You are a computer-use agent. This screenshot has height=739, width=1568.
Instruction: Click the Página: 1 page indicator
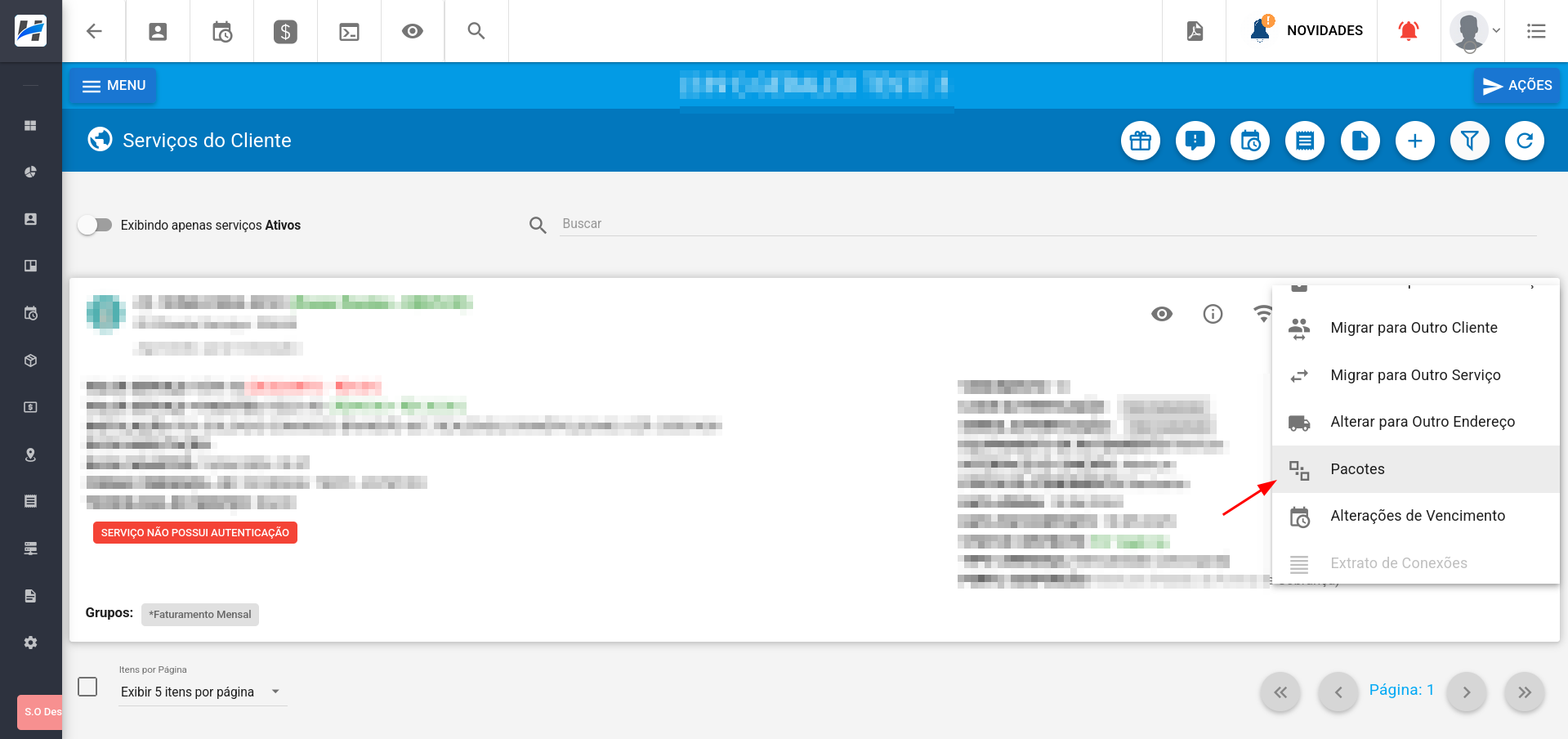tap(1401, 690)
